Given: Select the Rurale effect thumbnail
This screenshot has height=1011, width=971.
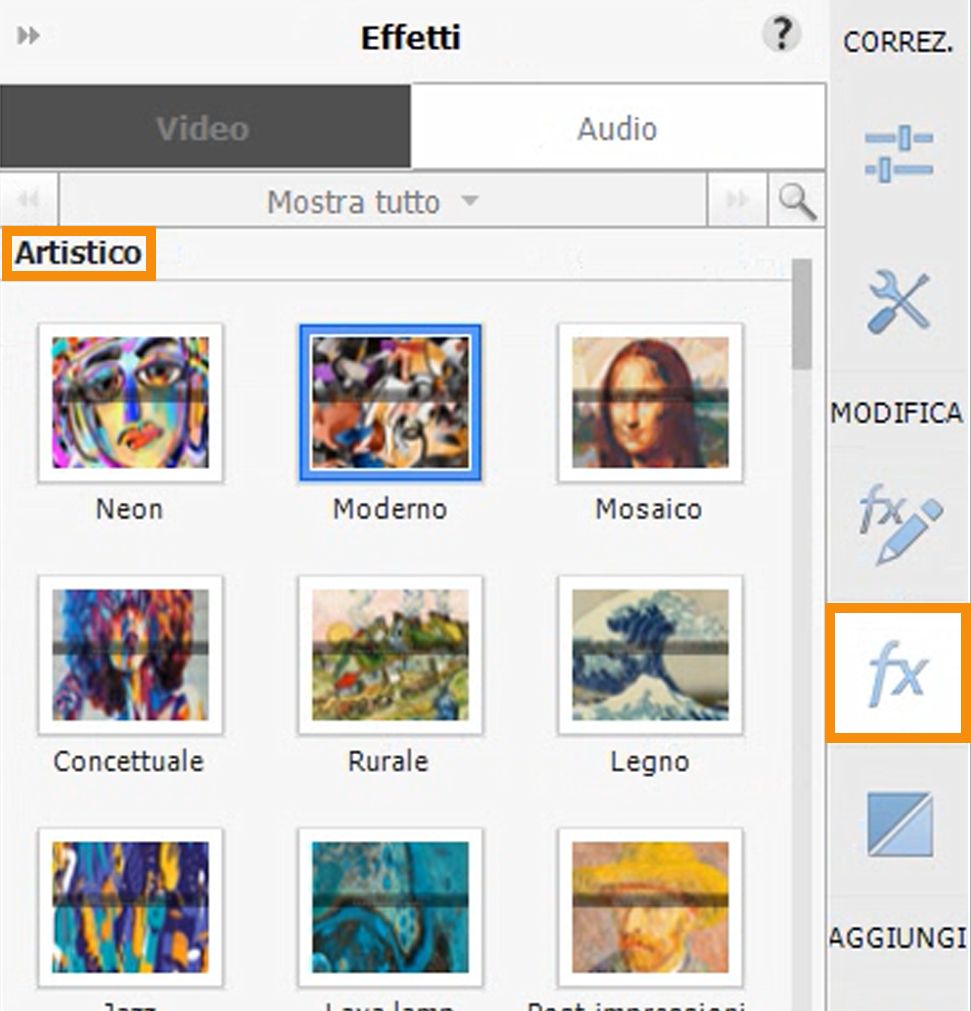Looking at the screenshot, I should click(390, 654).
